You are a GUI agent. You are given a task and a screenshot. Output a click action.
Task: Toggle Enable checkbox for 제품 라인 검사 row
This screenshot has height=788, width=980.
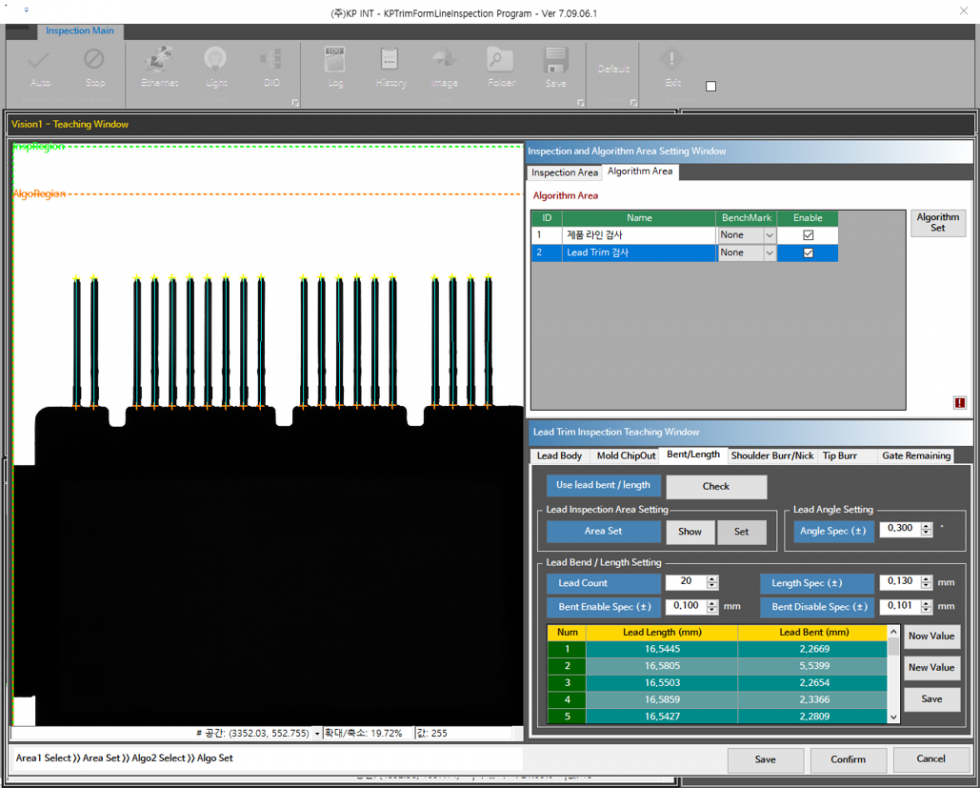tap(808, 235)
